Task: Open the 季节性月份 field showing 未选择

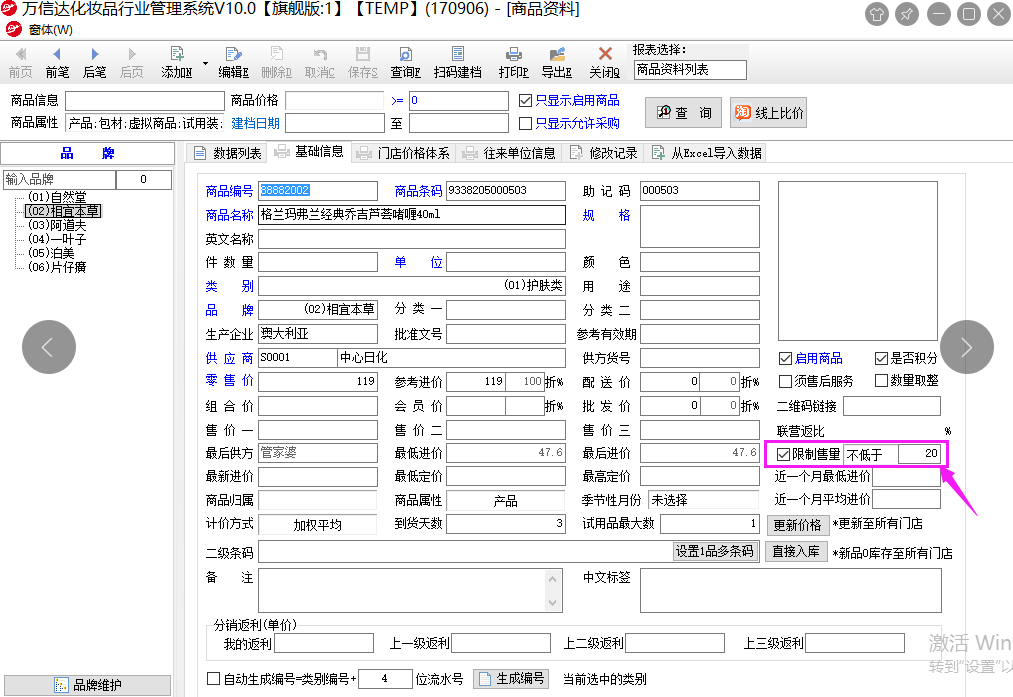Action: coord(704,500)
